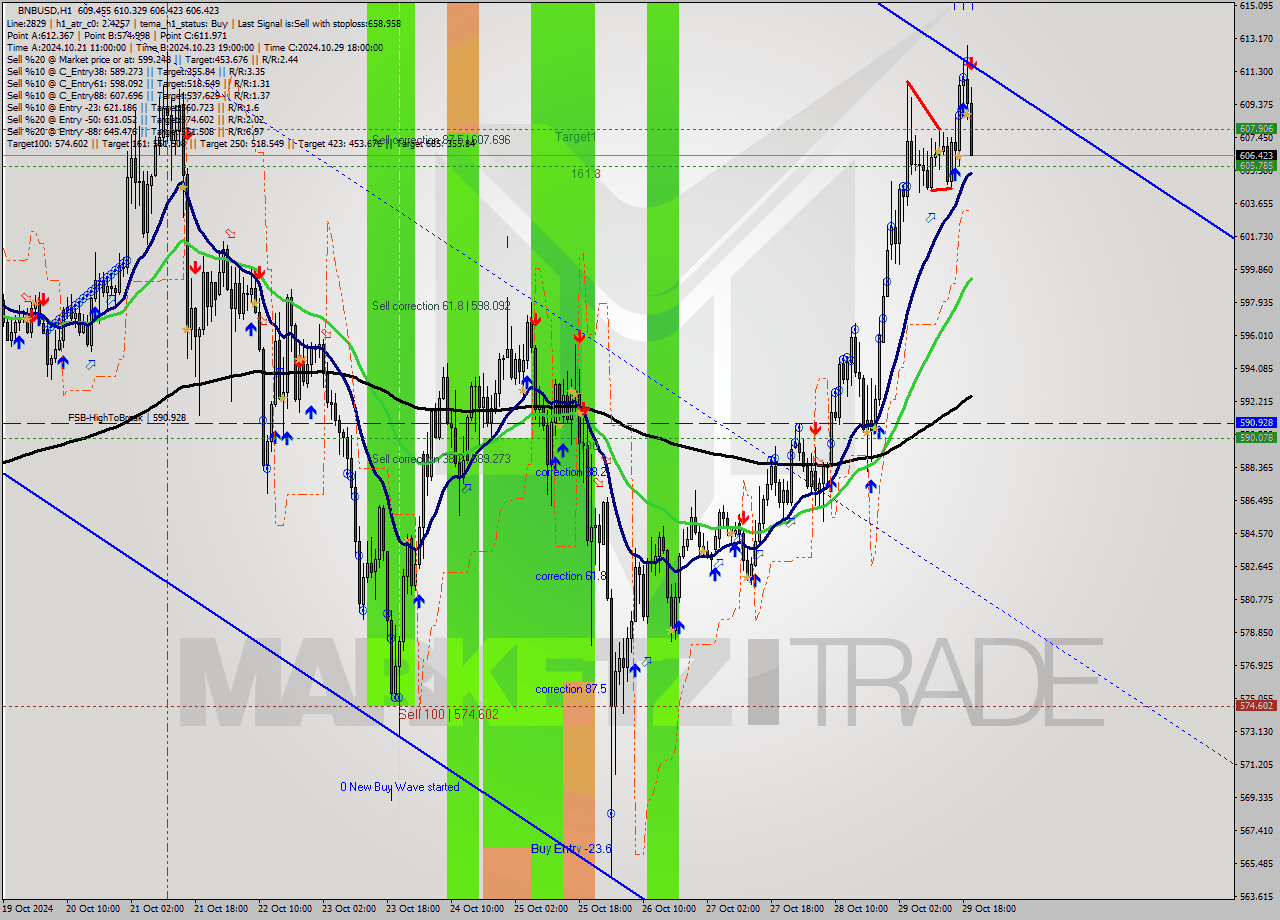
Task: Click the red 574.602 price tag
Action: click(x=1256, y=705)
